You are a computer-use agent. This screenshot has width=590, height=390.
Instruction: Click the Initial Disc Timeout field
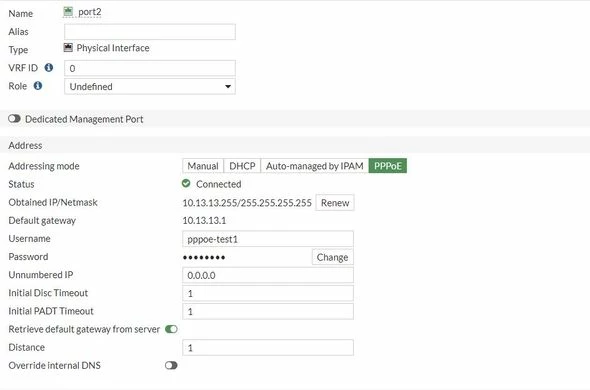click(x=268, y=293)
